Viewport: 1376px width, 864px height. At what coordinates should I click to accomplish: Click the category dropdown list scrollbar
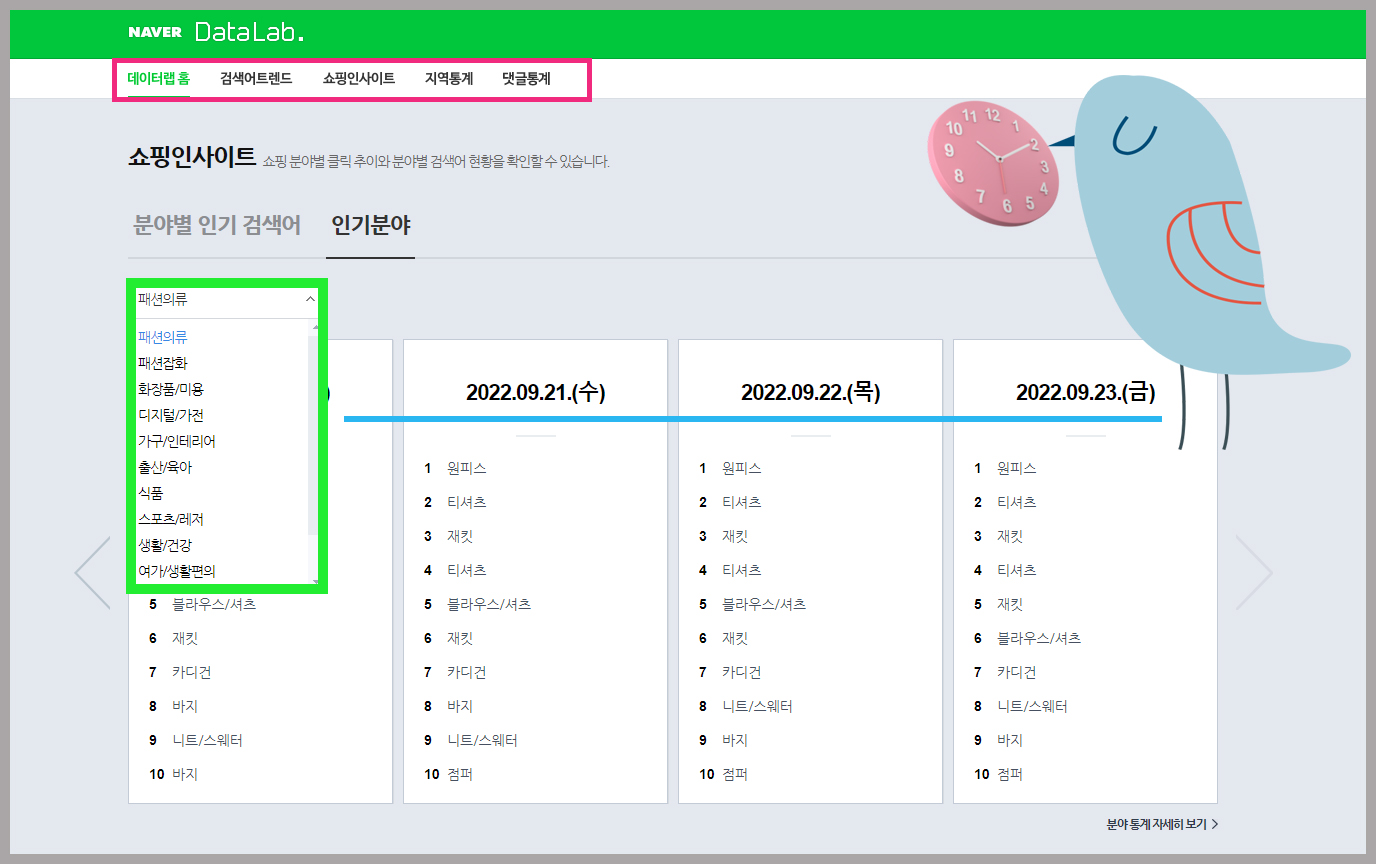(314, 452)
